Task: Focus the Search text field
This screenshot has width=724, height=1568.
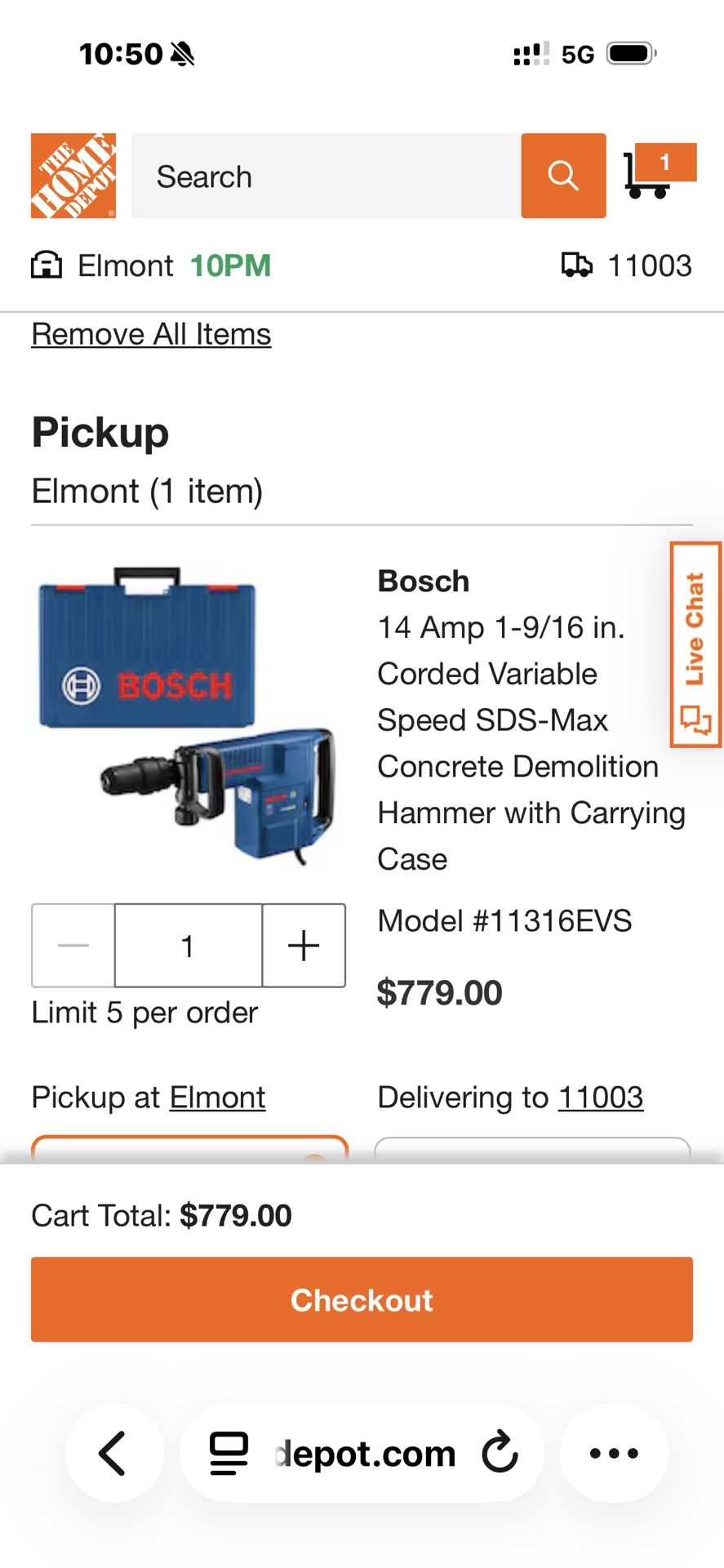Action: coord(326,176)
